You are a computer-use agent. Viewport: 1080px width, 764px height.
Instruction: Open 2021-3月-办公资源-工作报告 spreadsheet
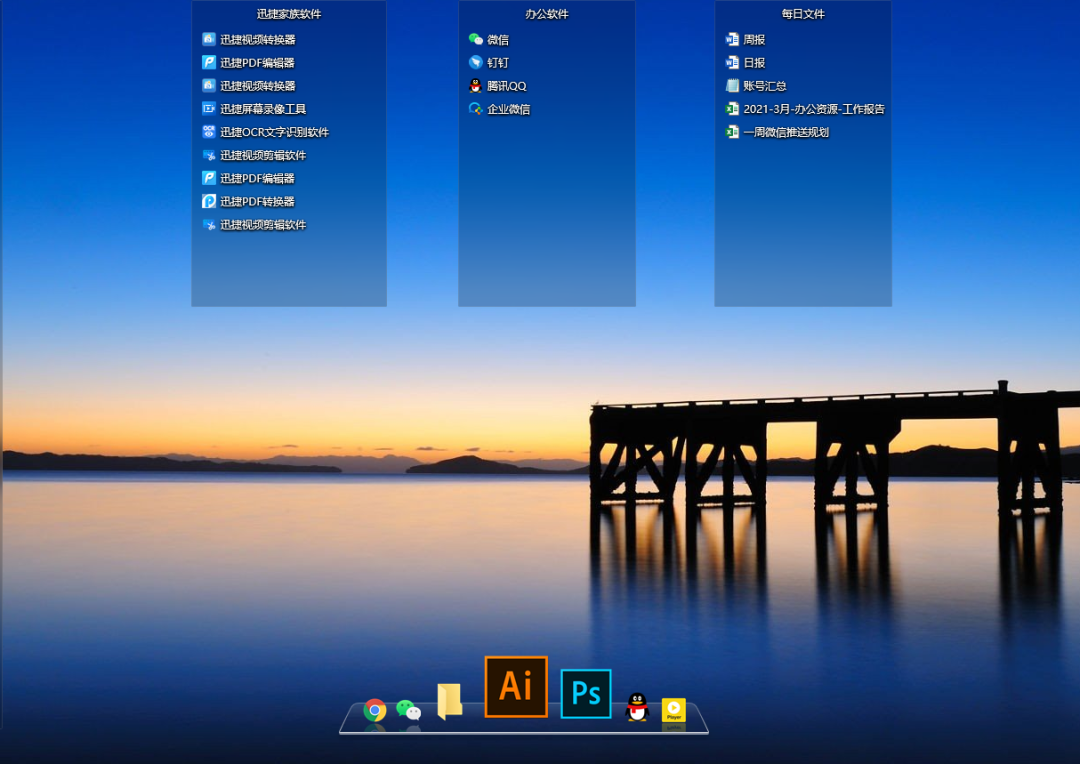coord(805,109)
